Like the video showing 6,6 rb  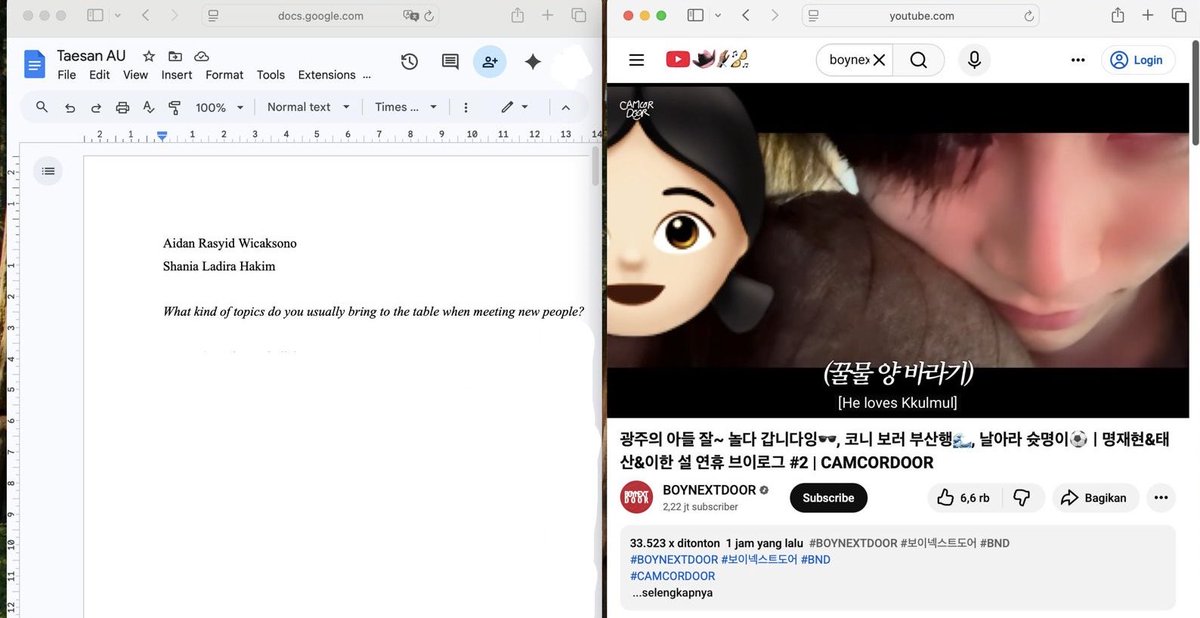point(962,497)
